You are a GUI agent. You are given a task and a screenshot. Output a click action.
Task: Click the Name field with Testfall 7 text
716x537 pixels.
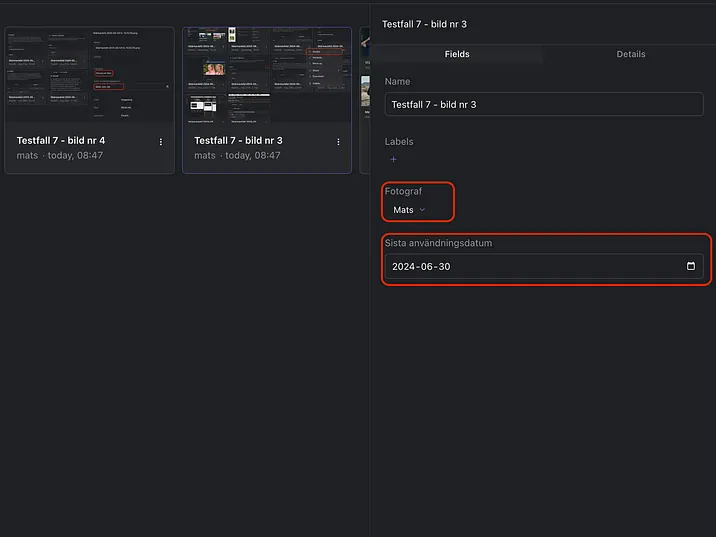[543, 104]
